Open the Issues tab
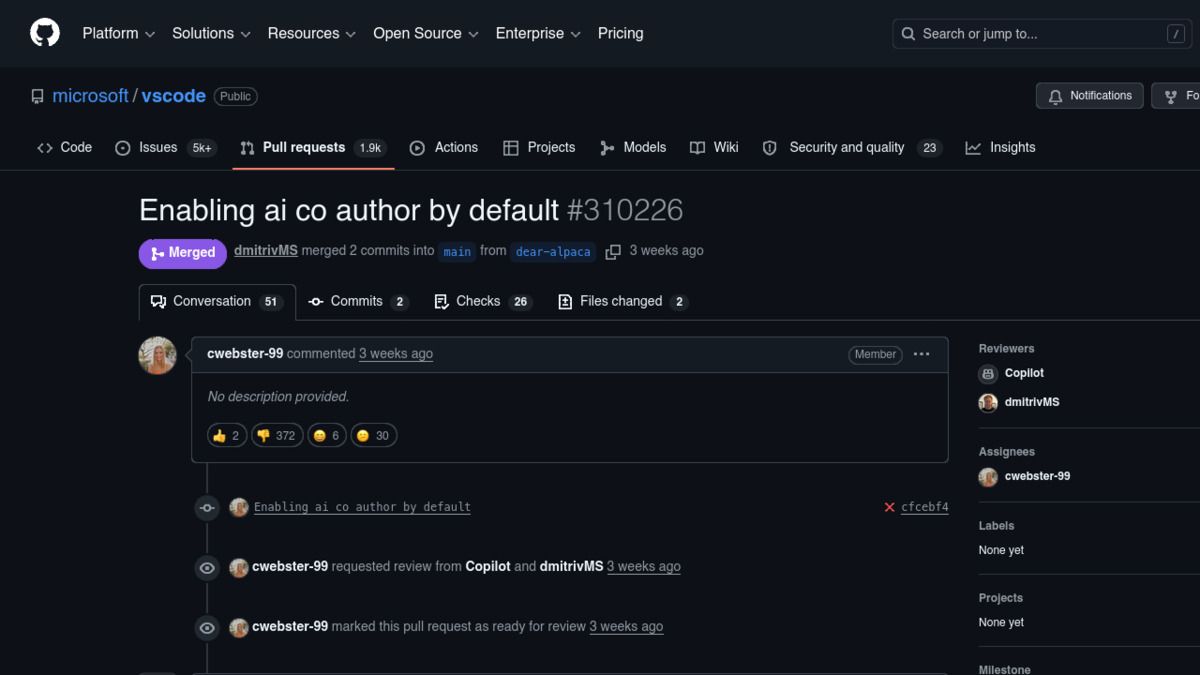This screenshot has width=1200, height=675. click(x=165, y=147)
